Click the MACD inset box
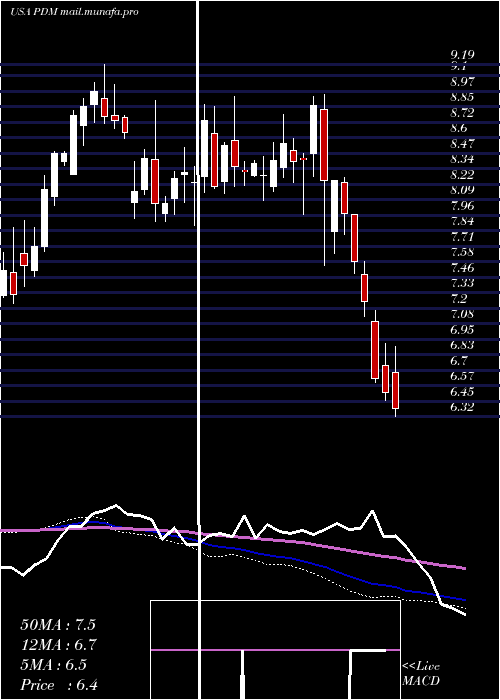This screenshot has height=700, width=500. 275,650
